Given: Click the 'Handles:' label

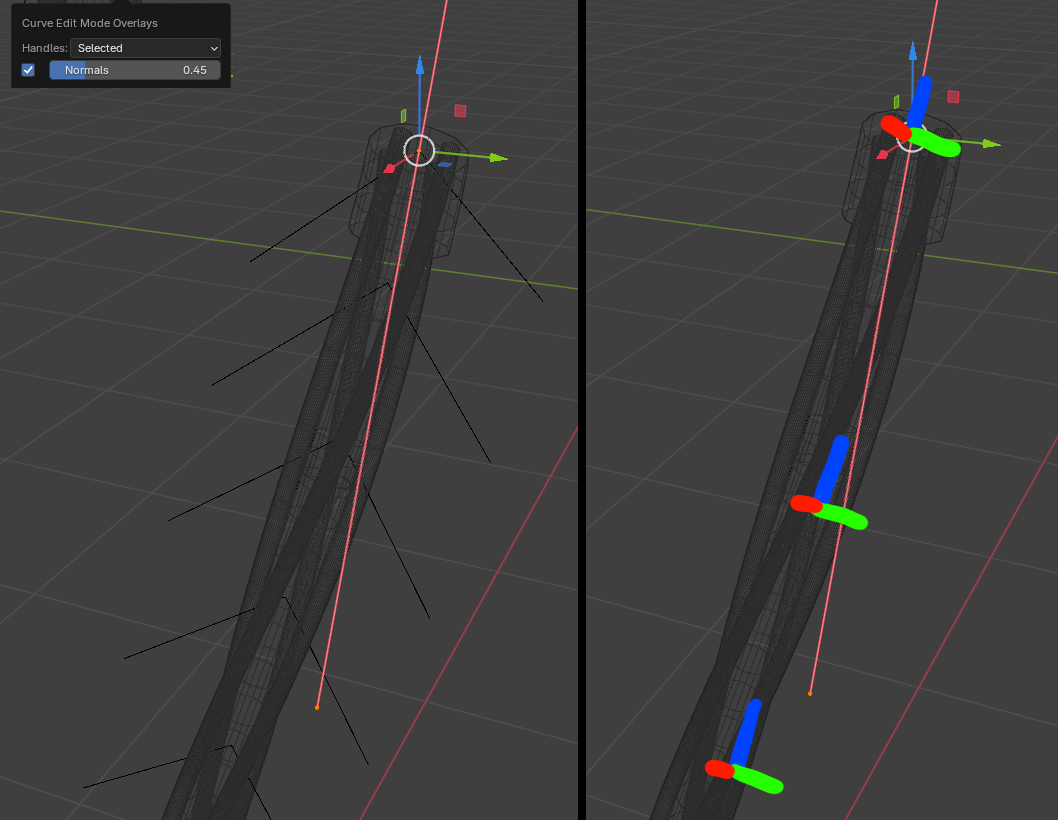Looking at the screenshot, I should pos(45,48).
